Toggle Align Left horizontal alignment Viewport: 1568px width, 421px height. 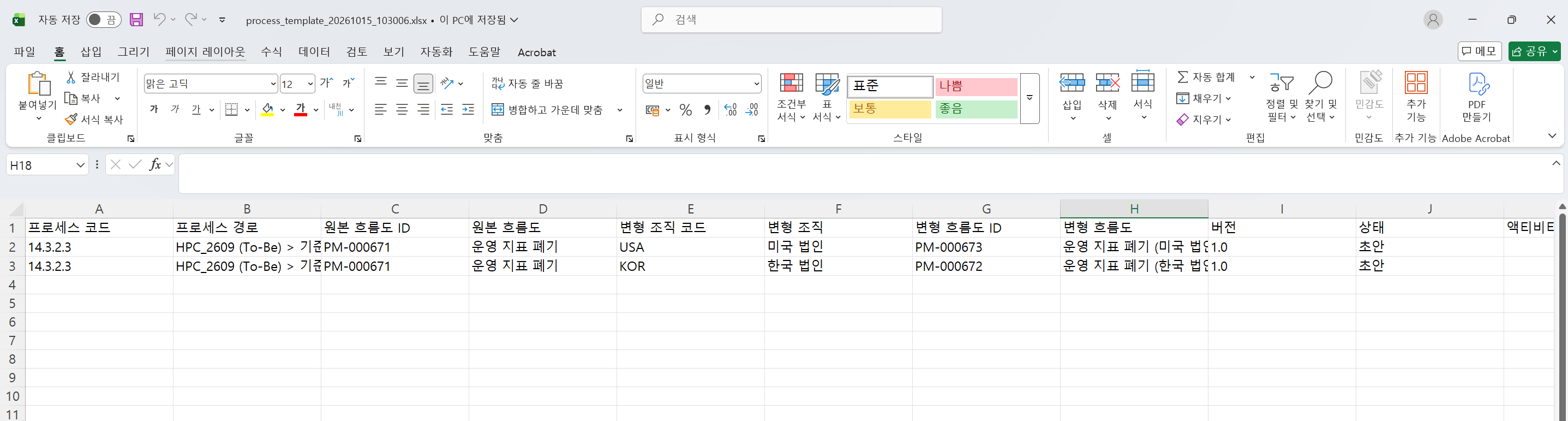click(x=380, y=110)
